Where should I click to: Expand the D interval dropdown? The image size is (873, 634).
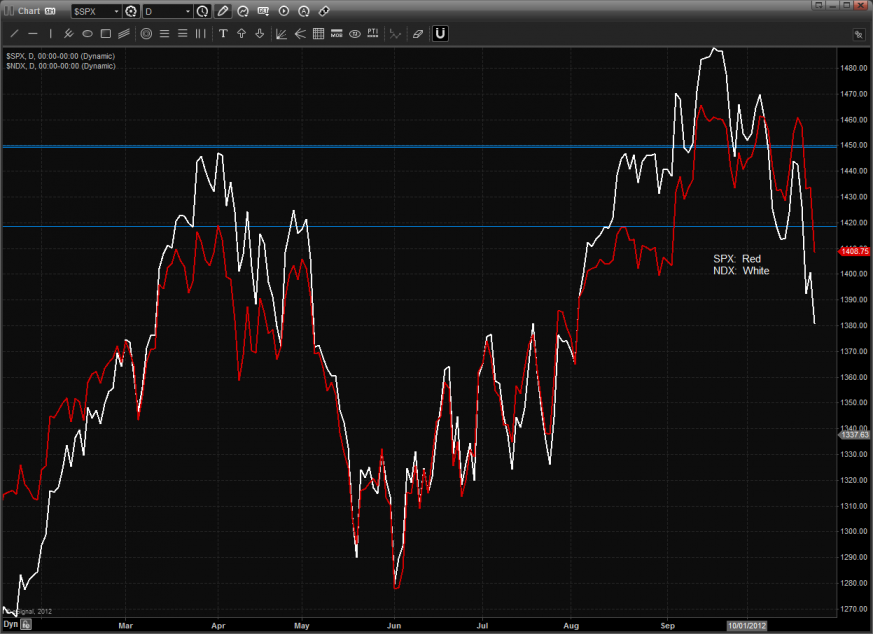click(187, 11)
